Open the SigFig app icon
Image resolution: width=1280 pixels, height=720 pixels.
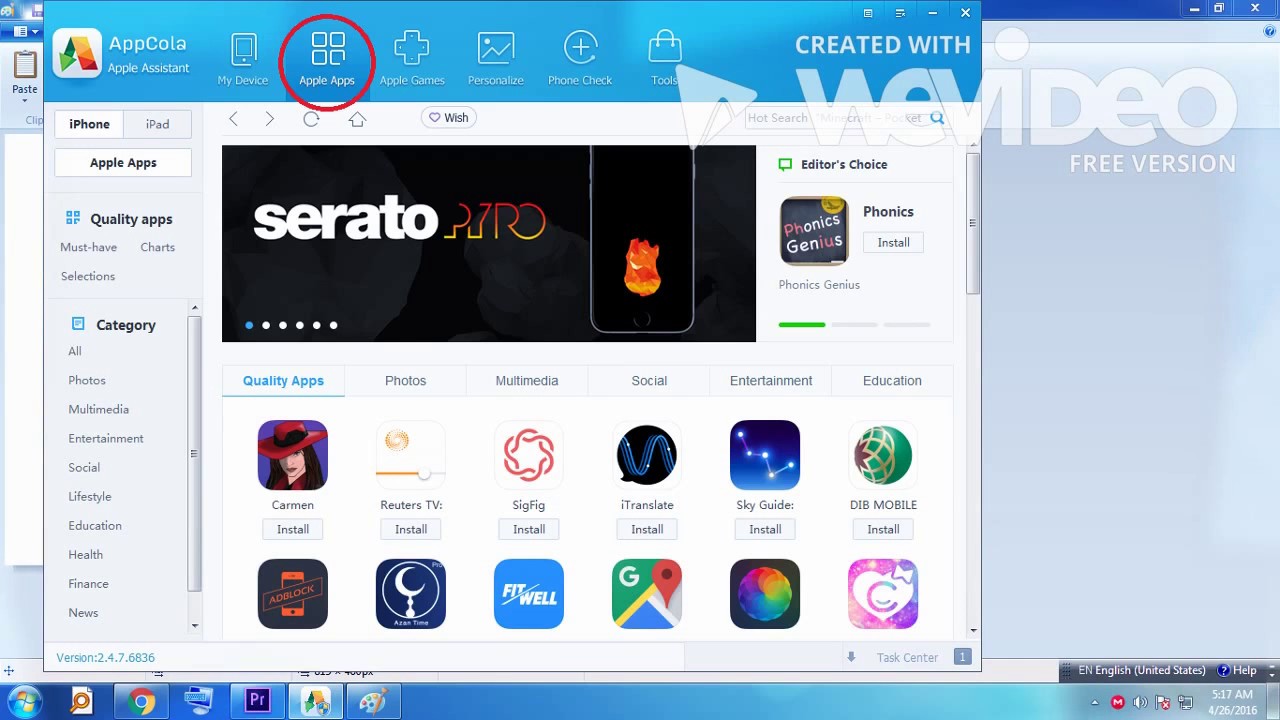point(529,455)
